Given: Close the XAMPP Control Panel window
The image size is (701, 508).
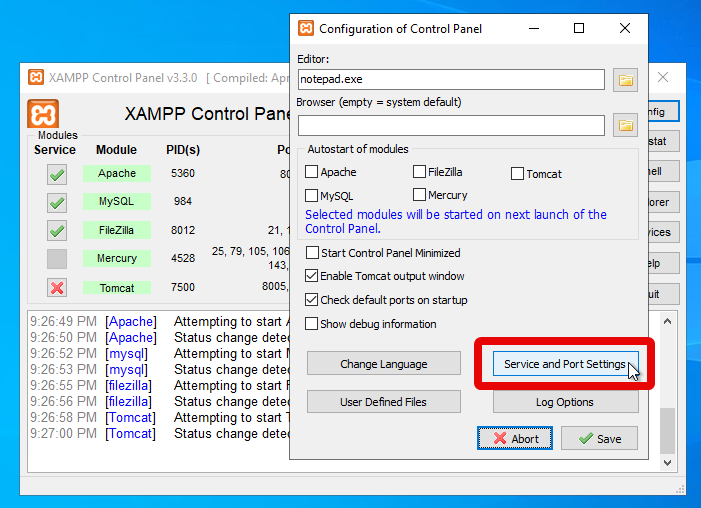Looking at the screenshot, I should click(x=663, y=77).
